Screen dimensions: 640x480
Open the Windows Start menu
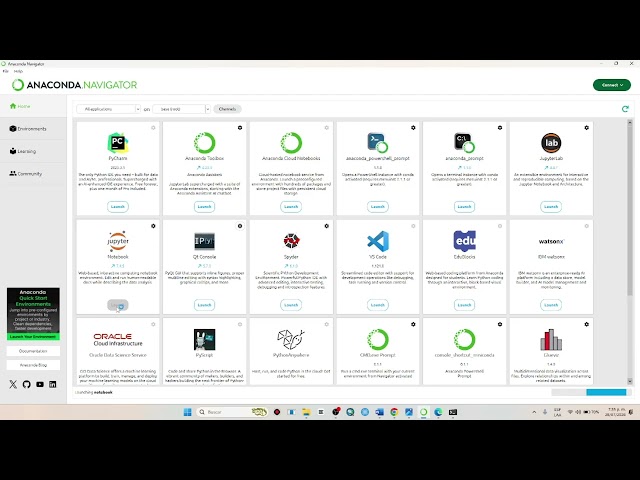click(x=187, y=412)
